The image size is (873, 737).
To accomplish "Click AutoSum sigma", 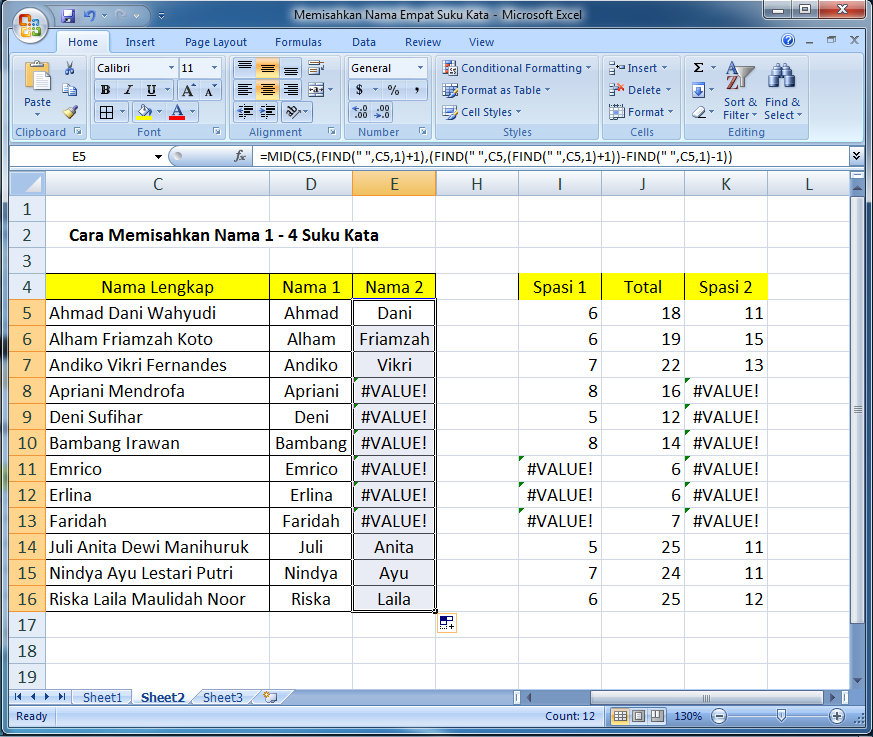I will point(698,68).
